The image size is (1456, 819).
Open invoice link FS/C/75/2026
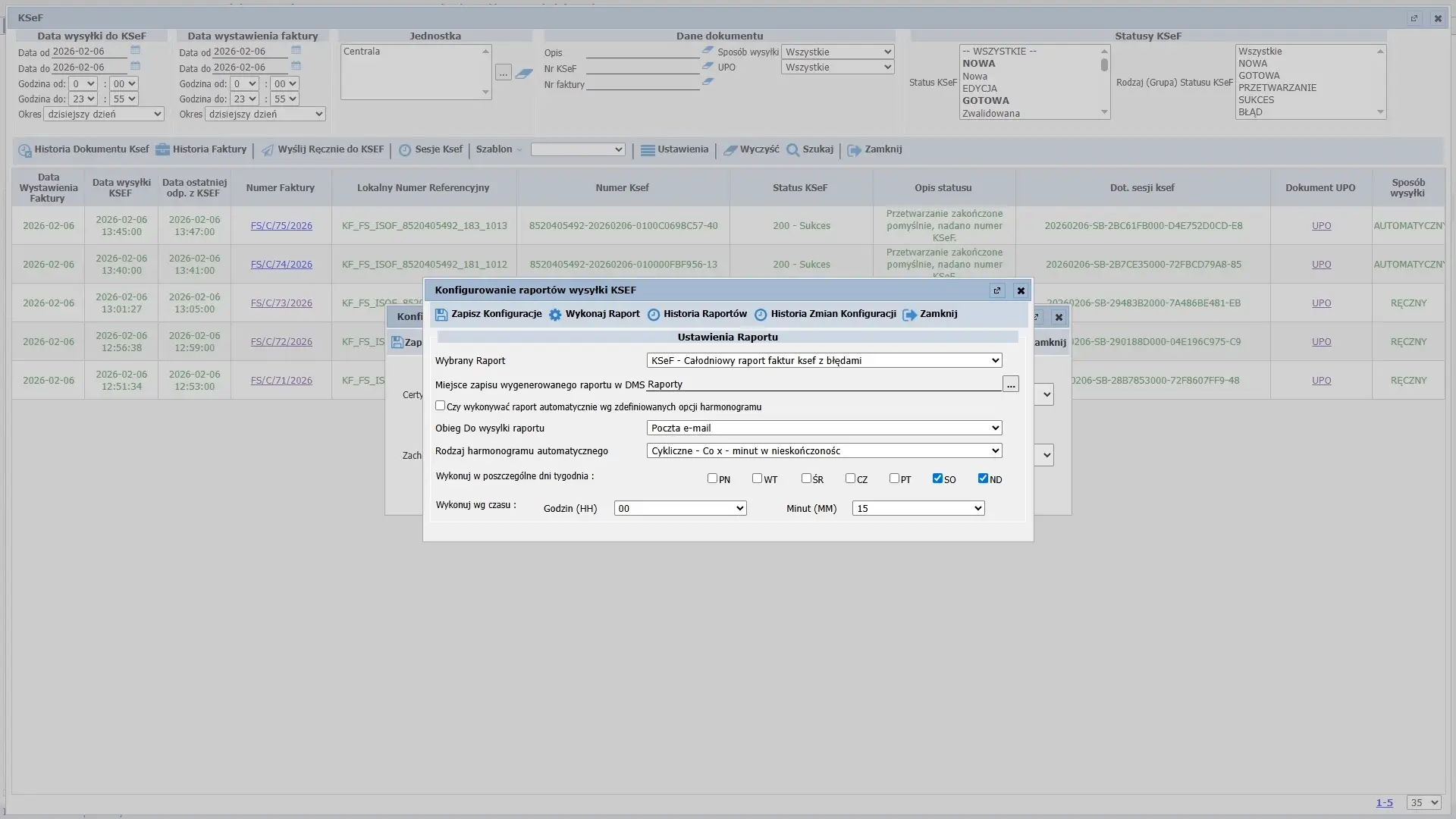click(281, 226)
